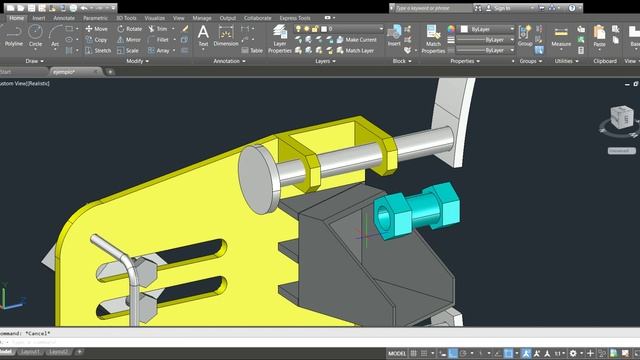Open Layer Properties manager
The image size is (640, 360).
[x=280, y=39]
